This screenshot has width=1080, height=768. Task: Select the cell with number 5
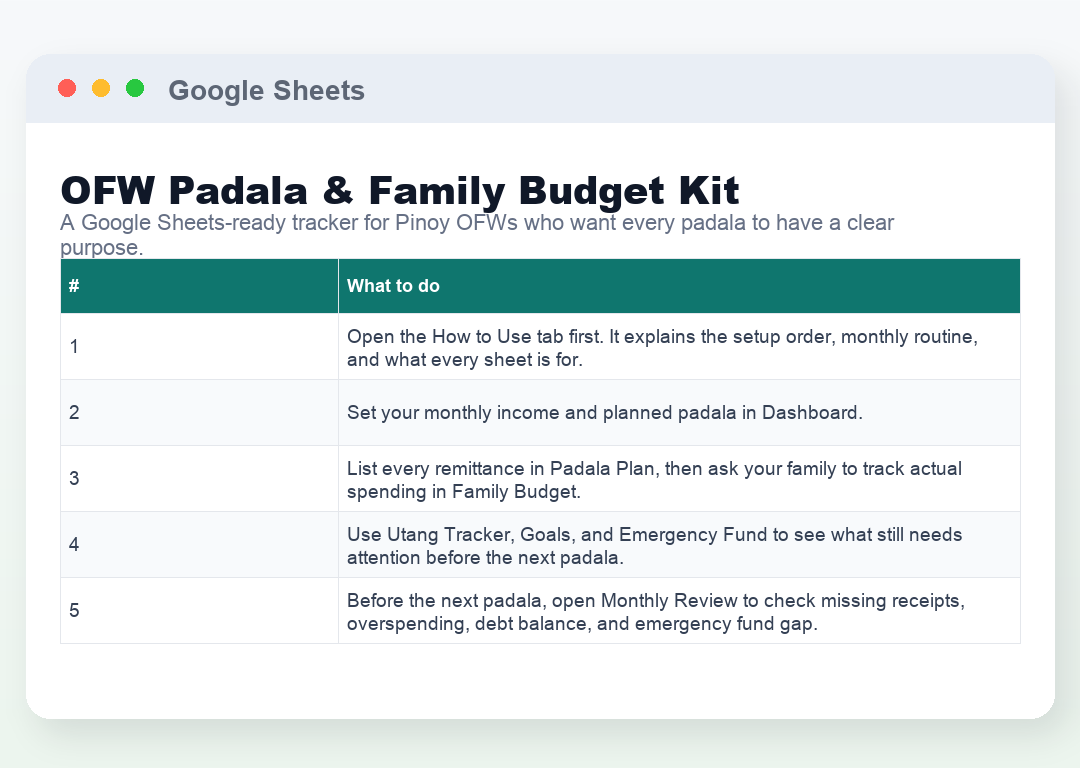199,610
